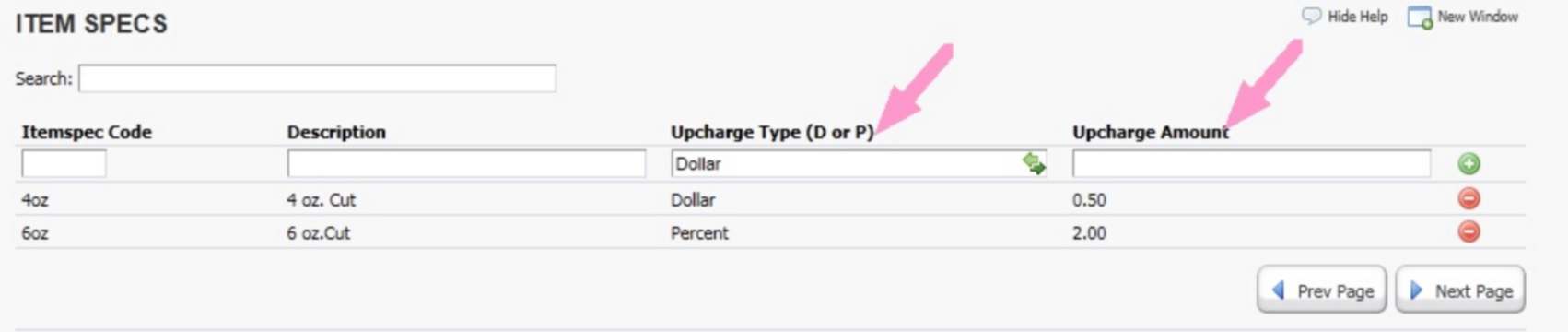Open the New Window icon

[x=1420, y=18]
